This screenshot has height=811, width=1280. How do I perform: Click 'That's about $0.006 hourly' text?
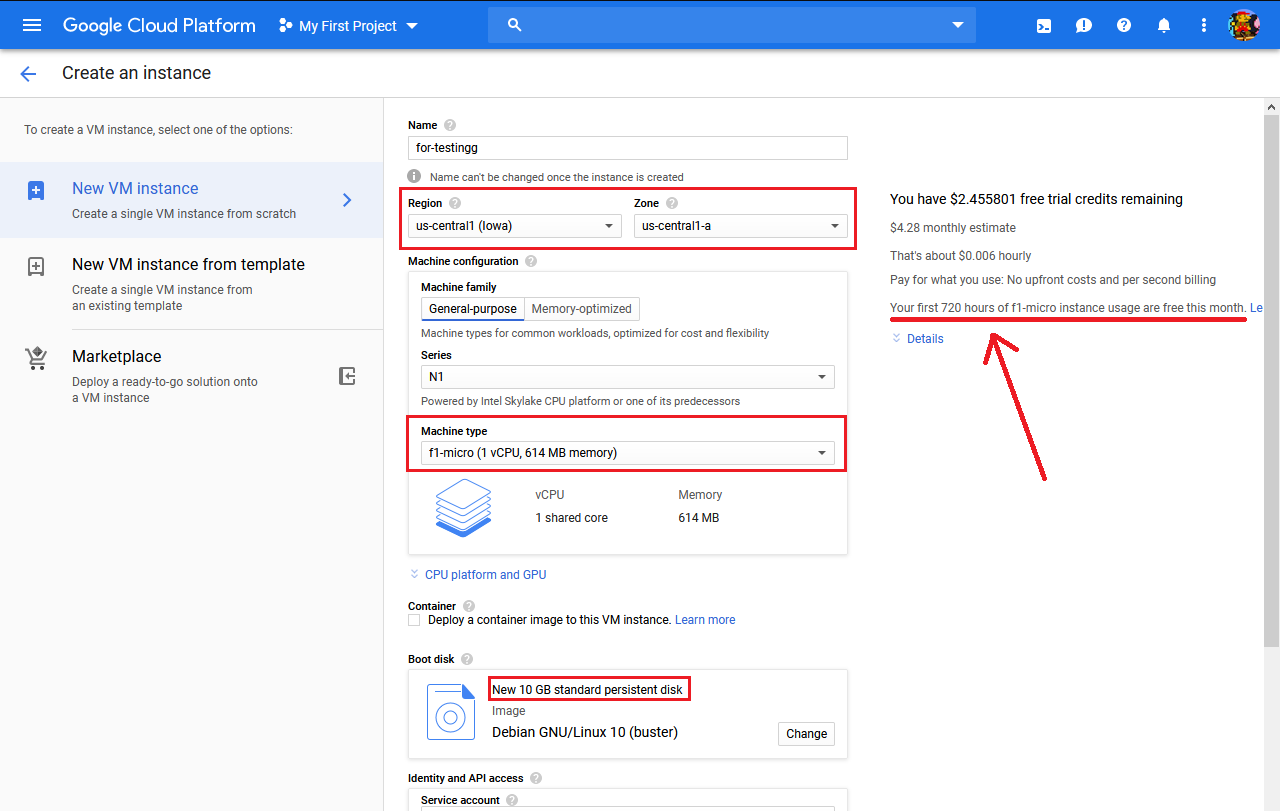(960, 256)
